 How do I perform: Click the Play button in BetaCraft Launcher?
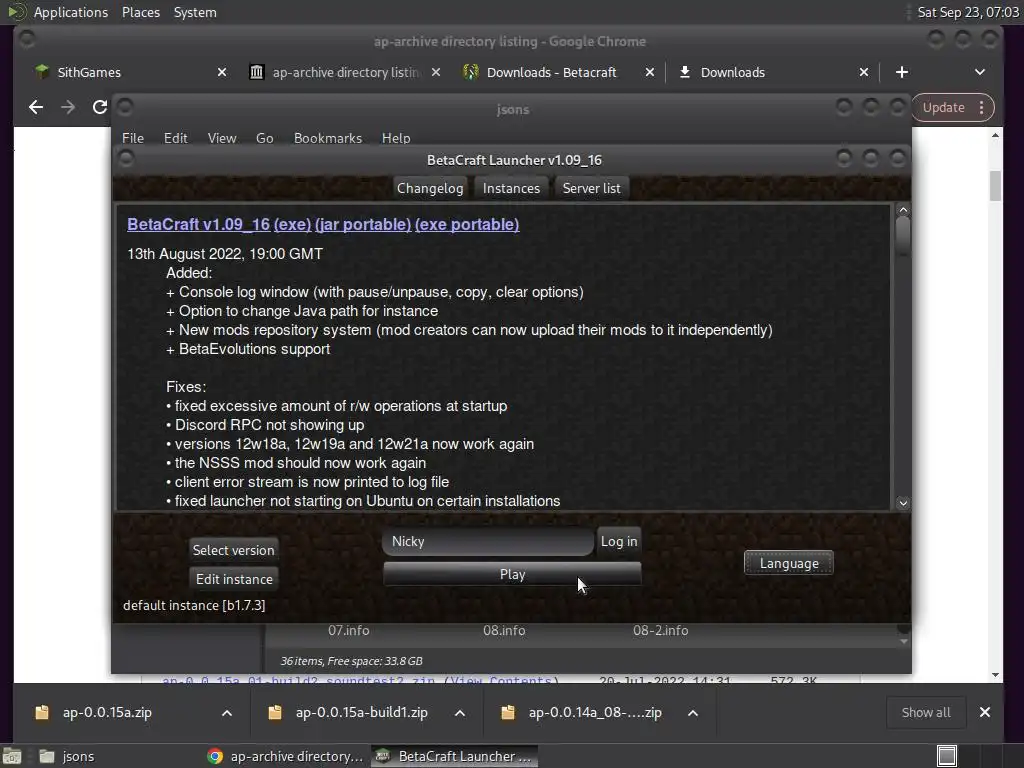click(512, 574)
